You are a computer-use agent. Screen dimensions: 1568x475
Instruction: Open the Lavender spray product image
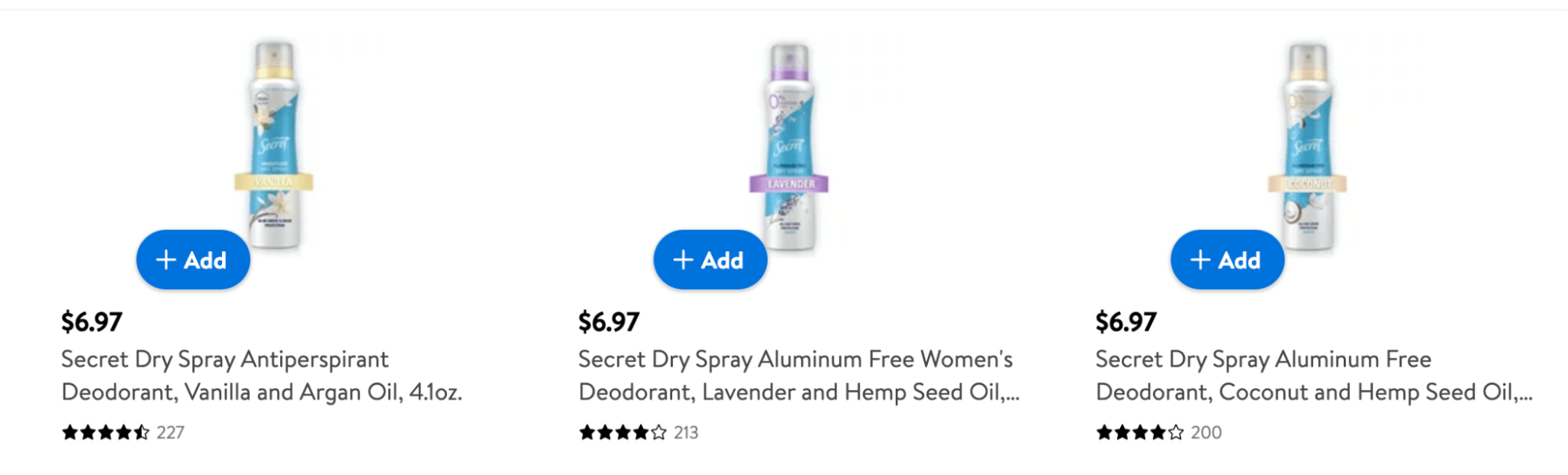pyautogui.click(x=790, y=146)
